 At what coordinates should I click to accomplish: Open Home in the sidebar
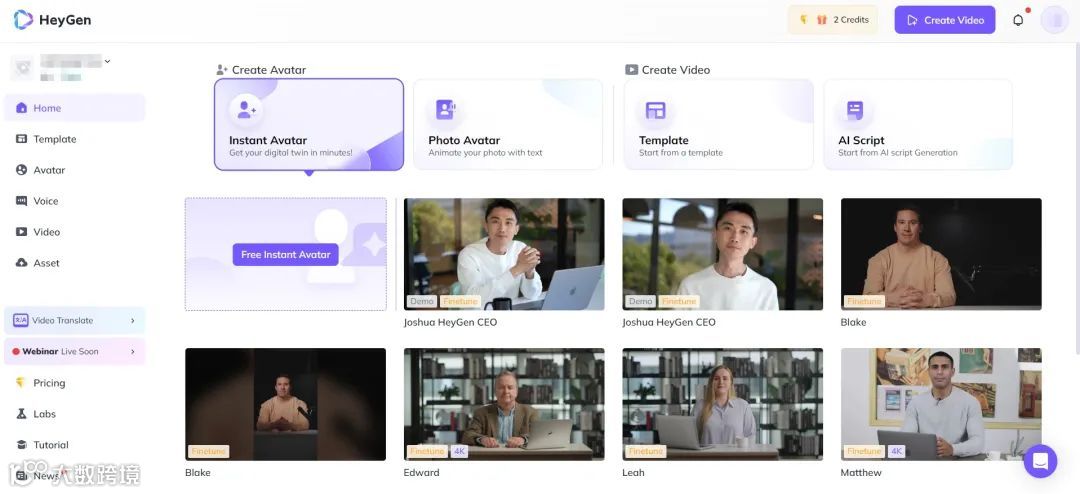coord(74,108)
